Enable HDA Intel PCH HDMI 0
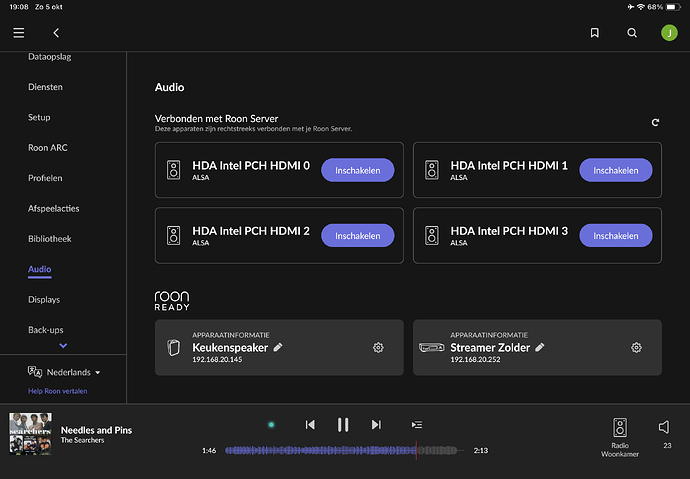Screen dimensions: 690x479 (x=357, y=170)
